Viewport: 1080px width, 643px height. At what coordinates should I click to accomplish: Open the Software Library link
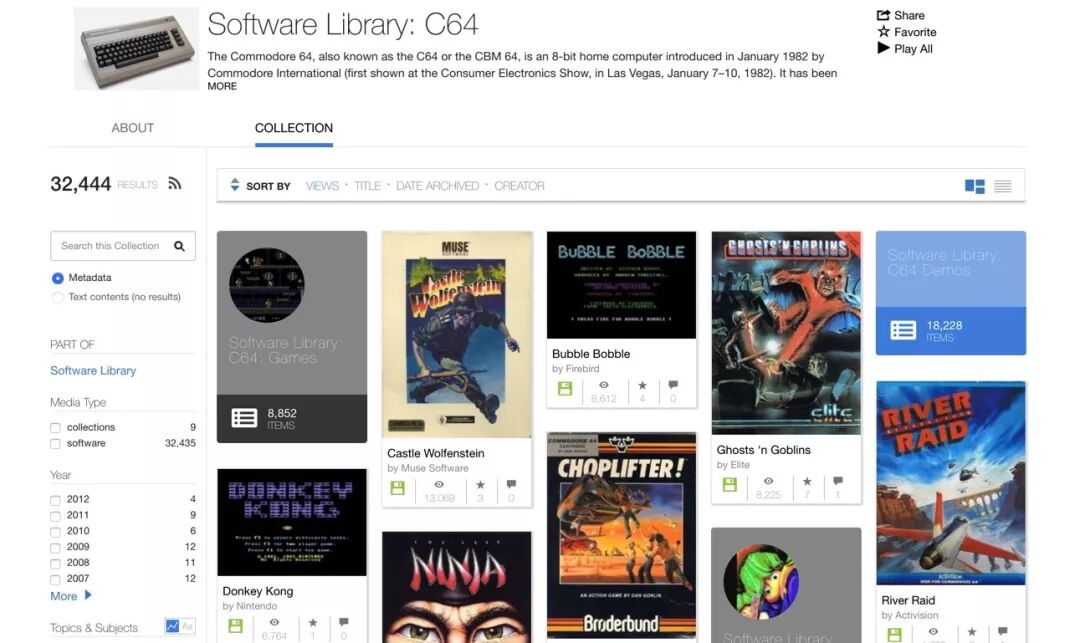(93, 370)
